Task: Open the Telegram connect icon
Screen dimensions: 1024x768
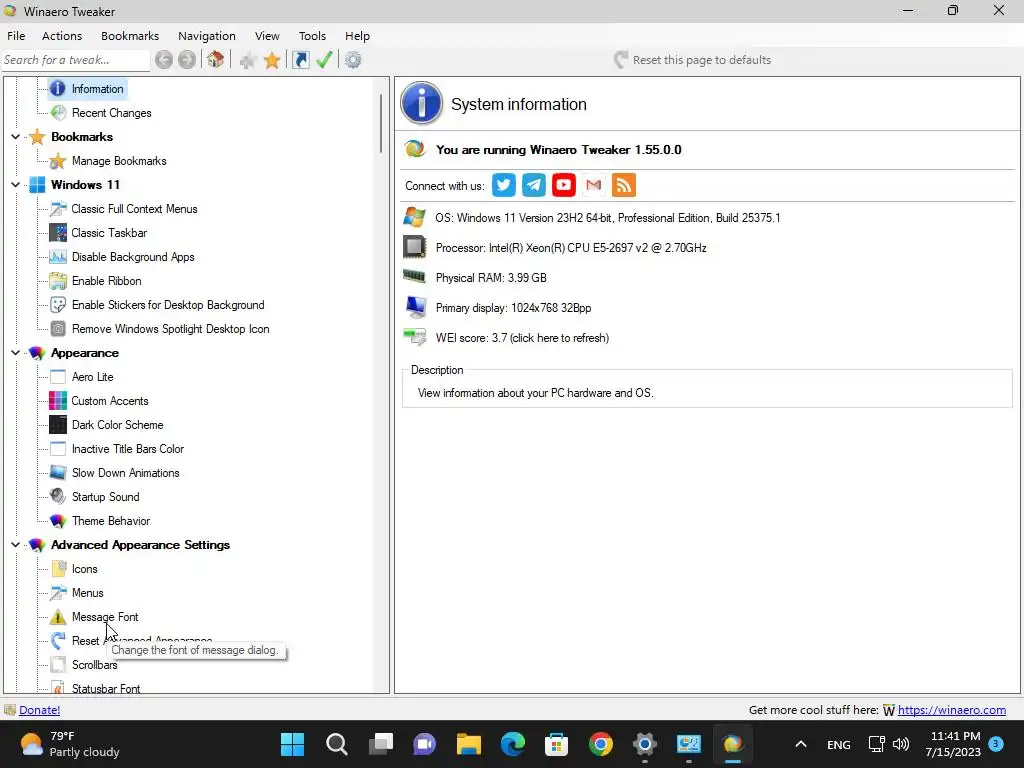Action: pos(534,185)
